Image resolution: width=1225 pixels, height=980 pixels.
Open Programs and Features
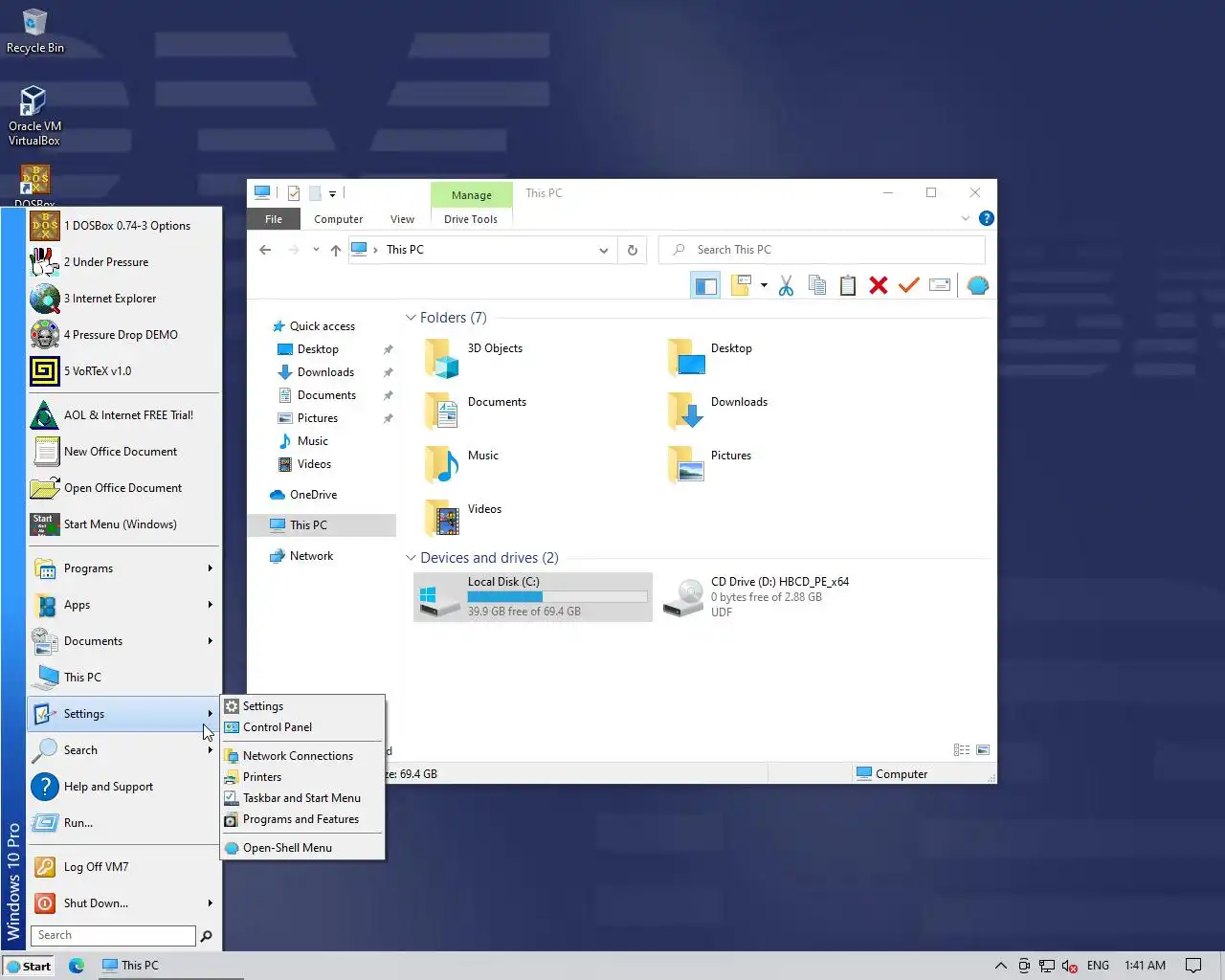(302, 819)
